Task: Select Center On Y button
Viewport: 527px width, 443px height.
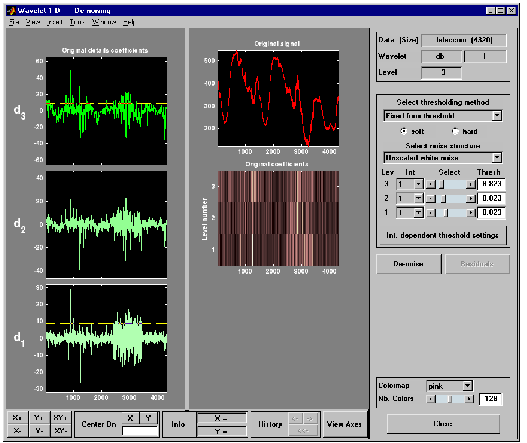Action: pyautogui.click(x=149, y=418)
